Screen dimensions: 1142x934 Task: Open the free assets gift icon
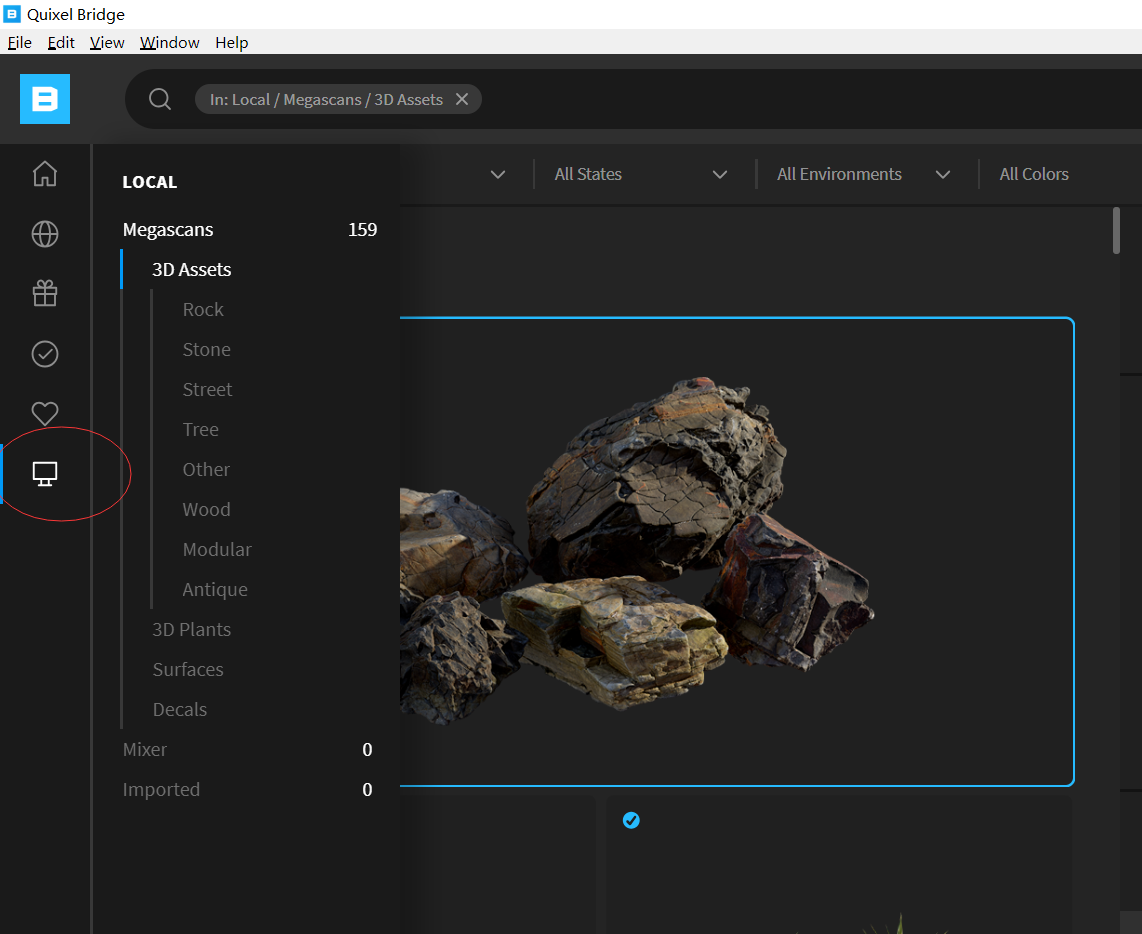coord(44,293)
